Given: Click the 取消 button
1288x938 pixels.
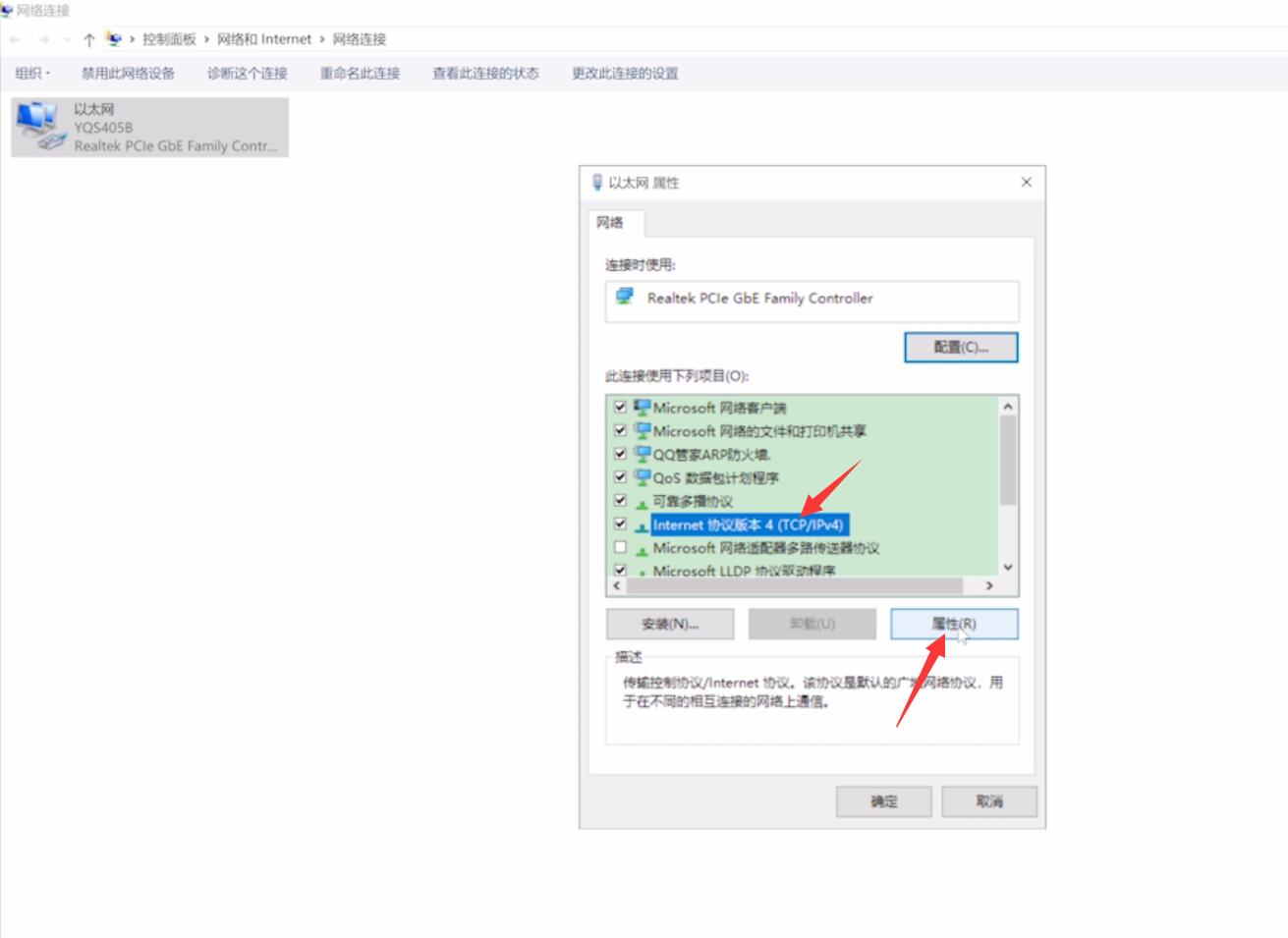Looking at the screenshot, I should tap(989, 801).
